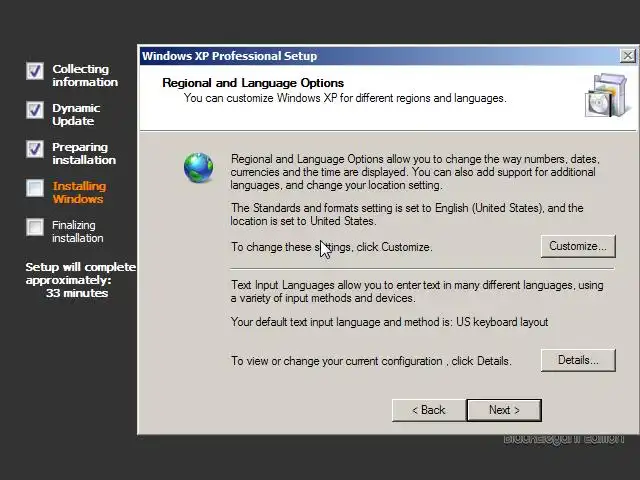Click the 'Regional and Language Options' heading
Screen dimensions: 640x480
click(253, 83)
